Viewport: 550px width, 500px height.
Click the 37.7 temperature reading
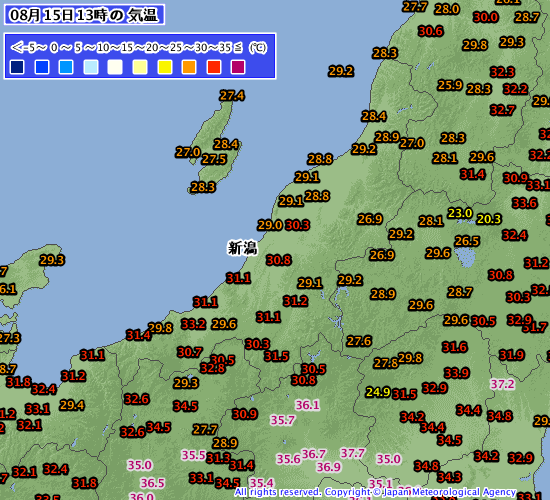click(x=353, y=453)
